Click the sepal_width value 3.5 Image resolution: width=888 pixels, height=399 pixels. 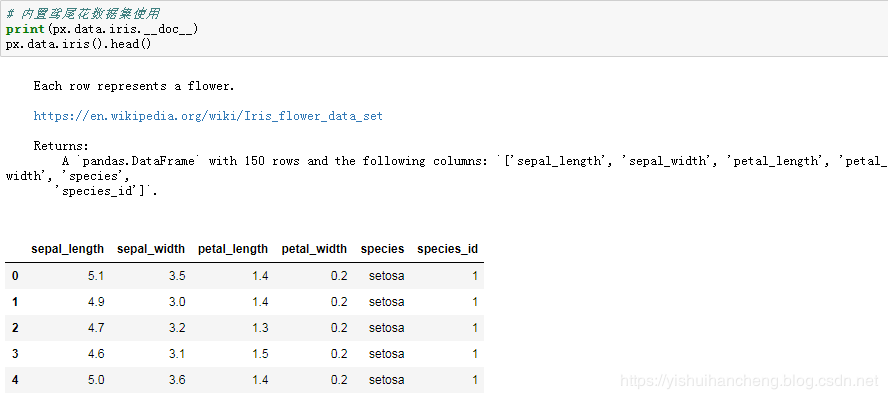(177, 276)
